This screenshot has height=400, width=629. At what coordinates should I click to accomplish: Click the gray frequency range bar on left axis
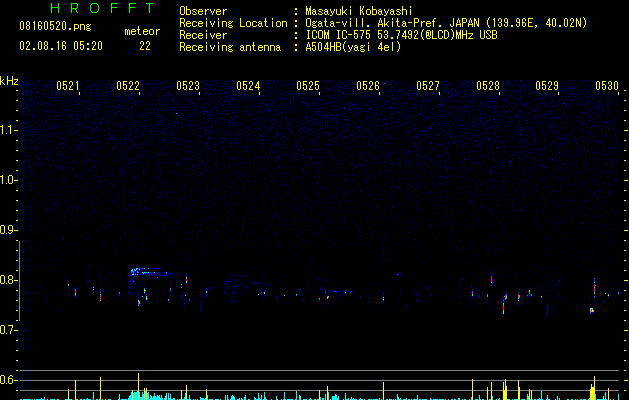click(x=19, y=281)
